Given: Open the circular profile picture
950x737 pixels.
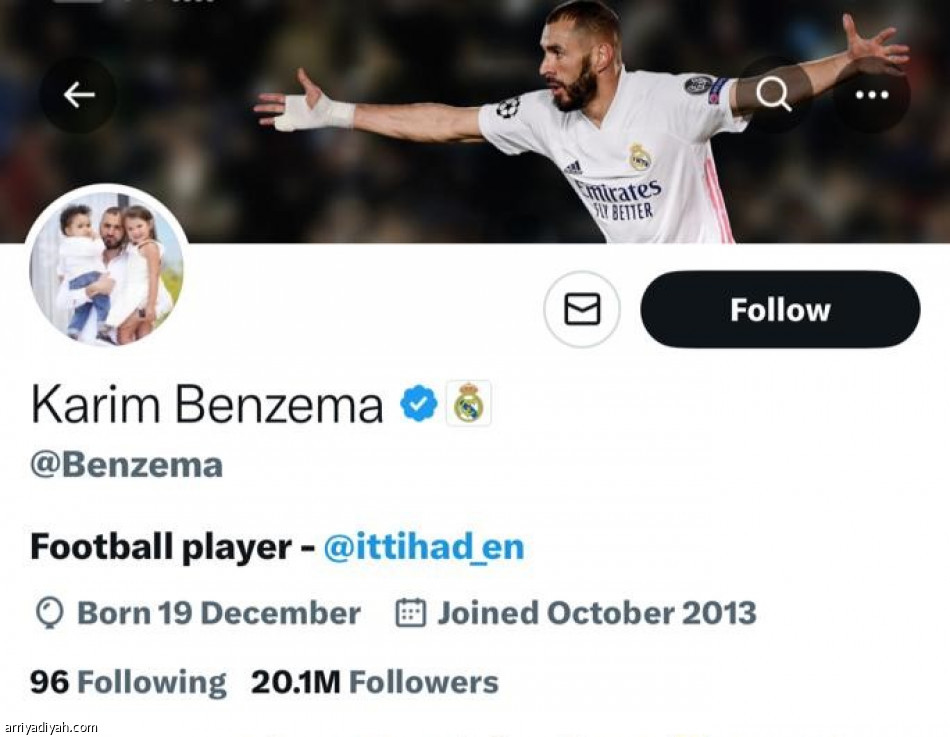Looking at the screenshot, I should (x=106, y=267).
